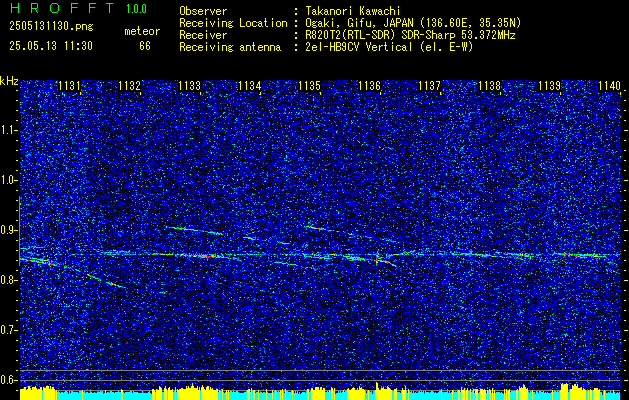Image resolution: width=629 pixels, height=400 pixels.
Task: Click the 1134 time marker
Action: pyautogui.click(x=250, y=86)
